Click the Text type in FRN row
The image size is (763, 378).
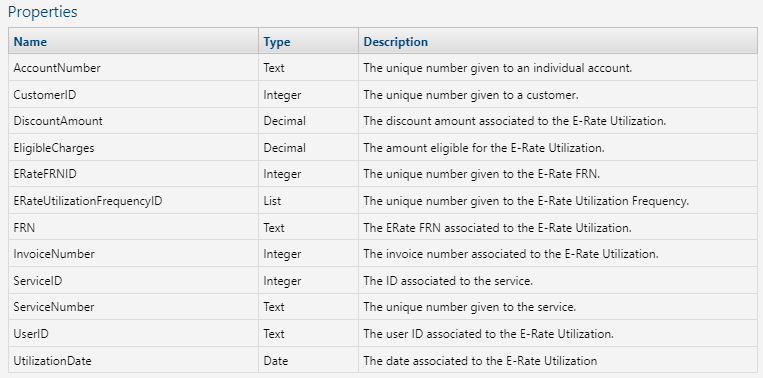[274, 228]
